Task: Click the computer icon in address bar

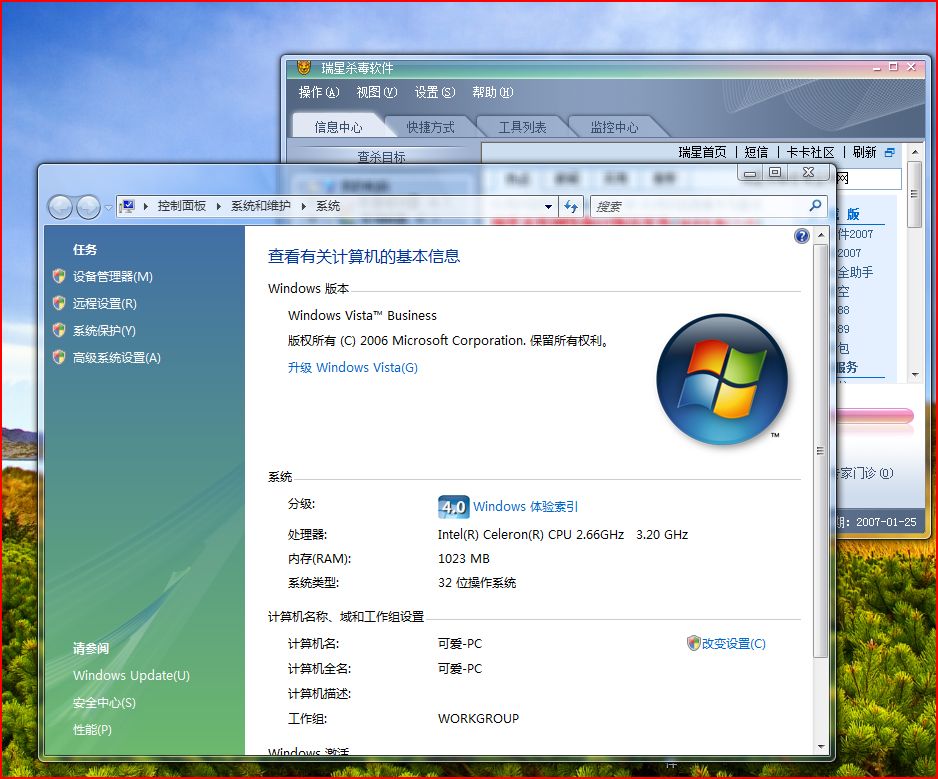Action: (127, 206)
